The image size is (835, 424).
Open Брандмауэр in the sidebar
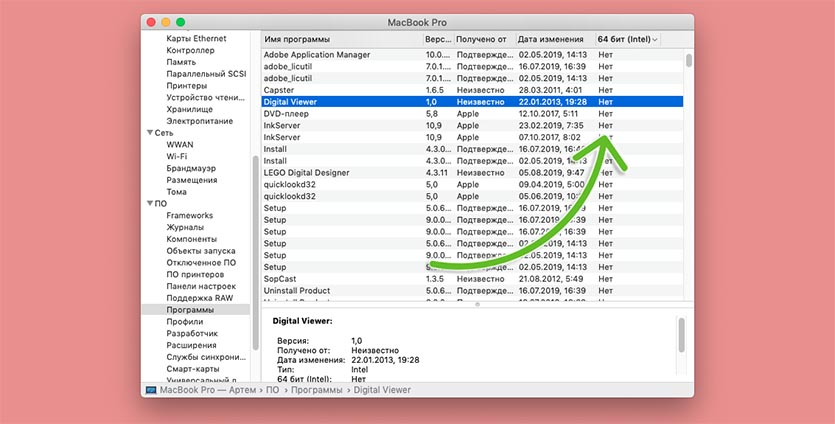pyautogui.click(x=191, y=168)
